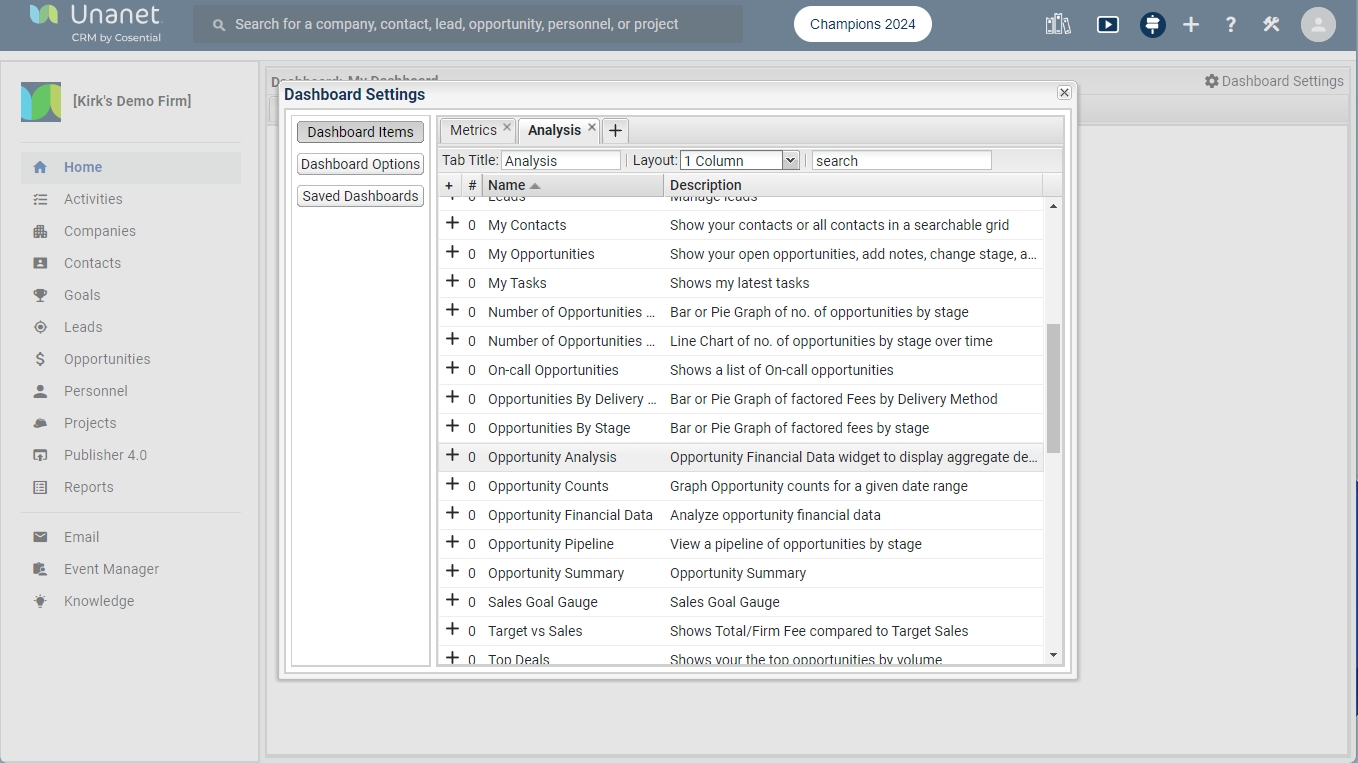Screen dimensions: 1358x763
Task: Switch to the Metrics tab
Action: click(472, 130)
